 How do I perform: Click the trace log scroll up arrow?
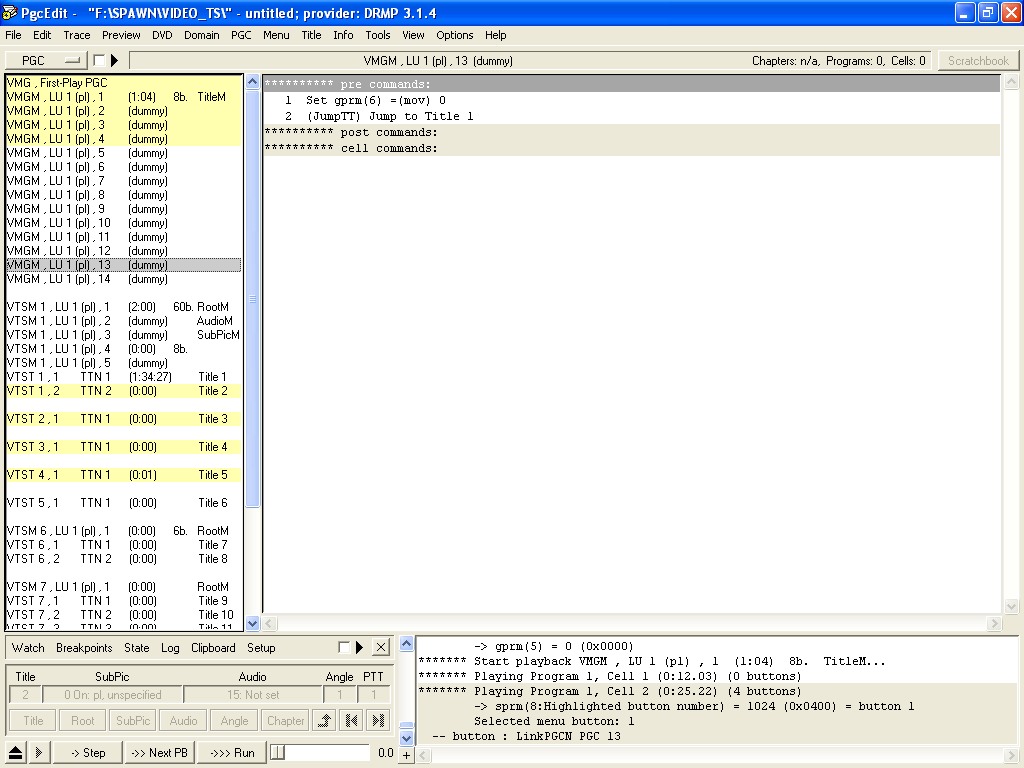406,644
